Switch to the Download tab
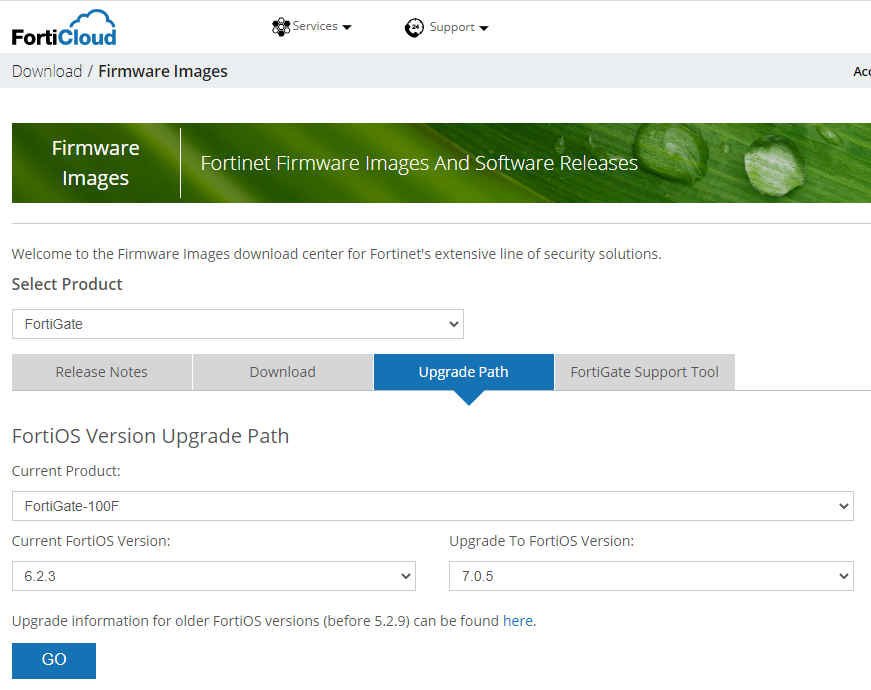 point(283,372)
